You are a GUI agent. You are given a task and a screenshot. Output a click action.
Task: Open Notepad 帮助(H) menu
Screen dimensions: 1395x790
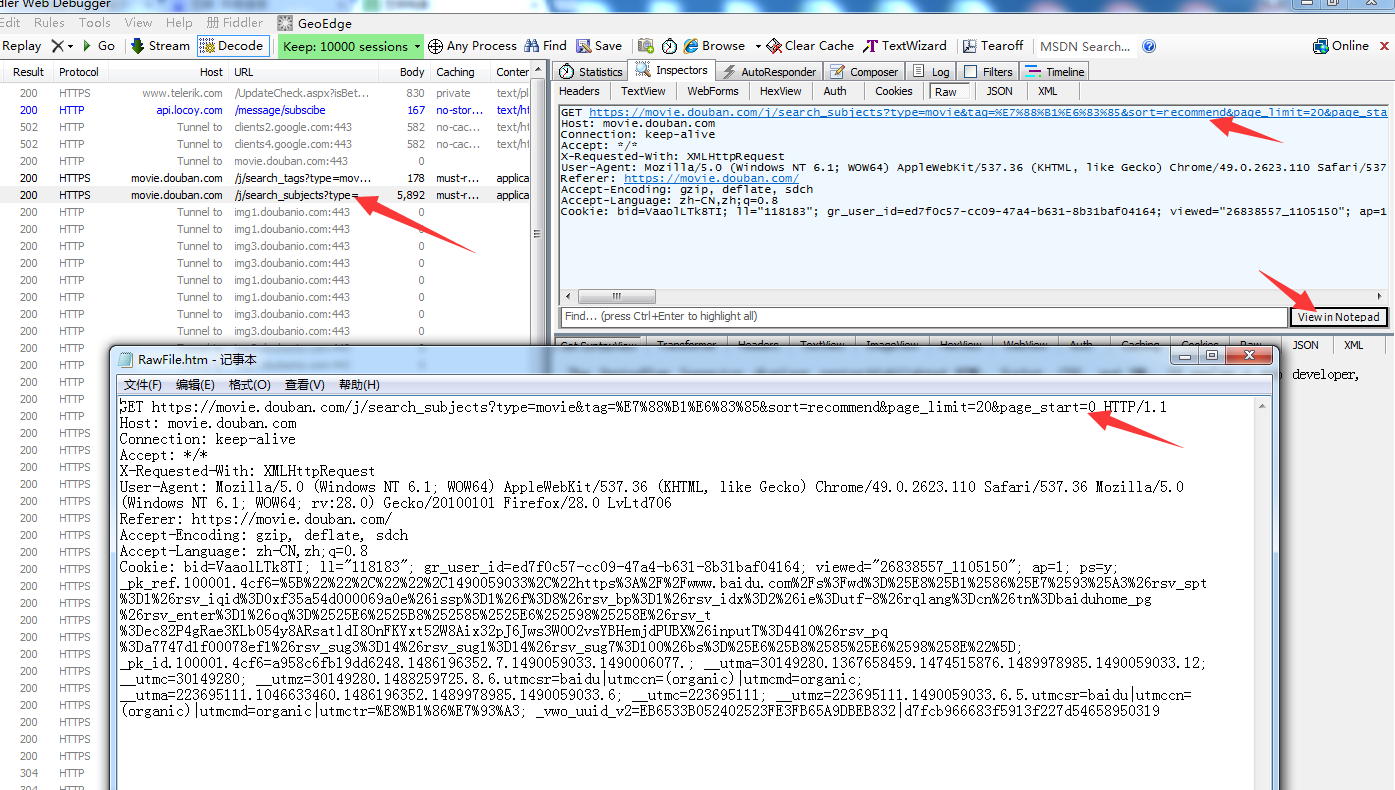pyautogui.click(x=359, y=385)
